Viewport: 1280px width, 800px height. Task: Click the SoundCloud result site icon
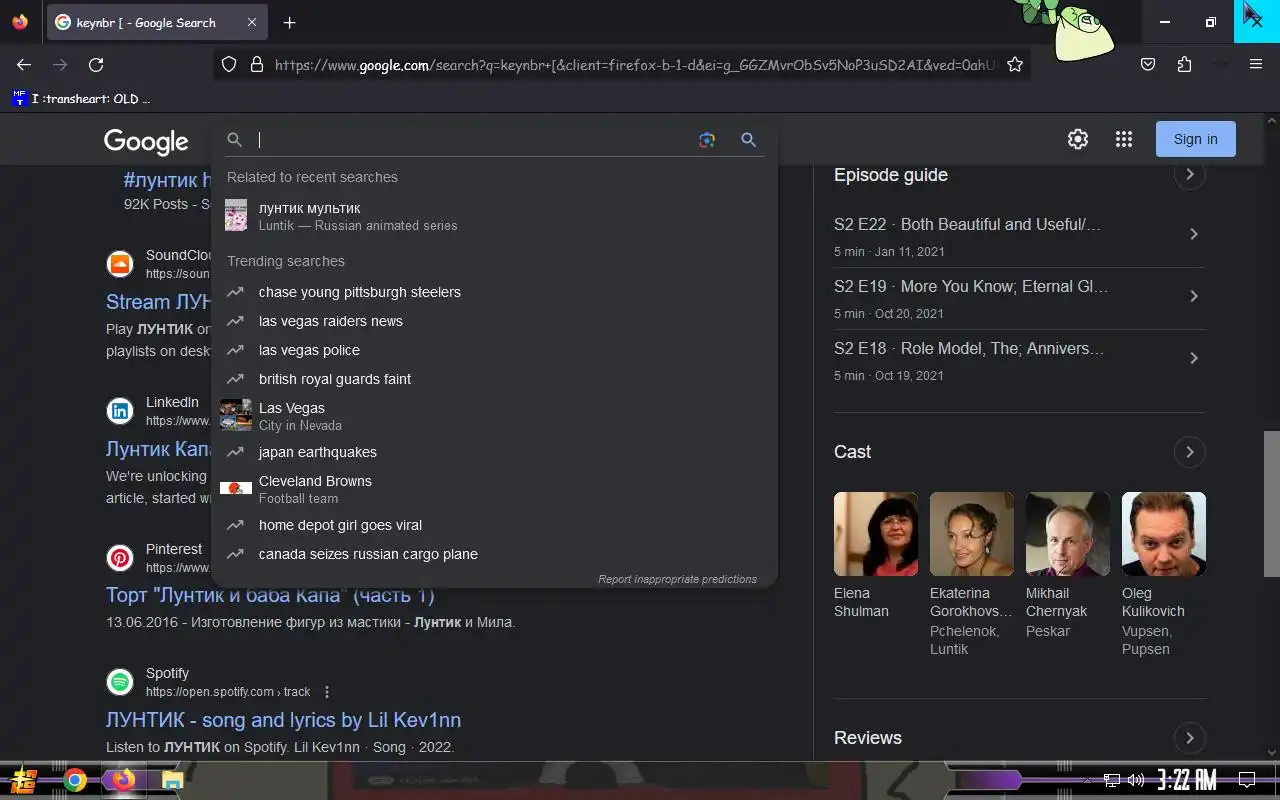point(120,264)
